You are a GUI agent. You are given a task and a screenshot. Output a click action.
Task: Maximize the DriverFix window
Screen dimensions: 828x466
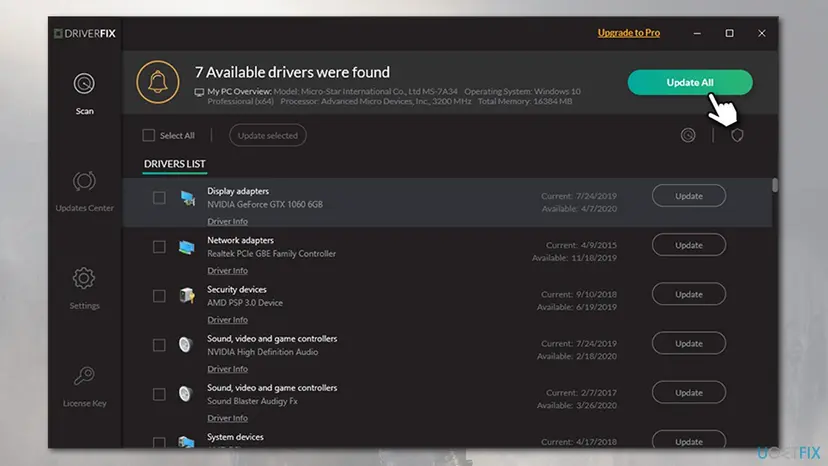pos(729,33)
